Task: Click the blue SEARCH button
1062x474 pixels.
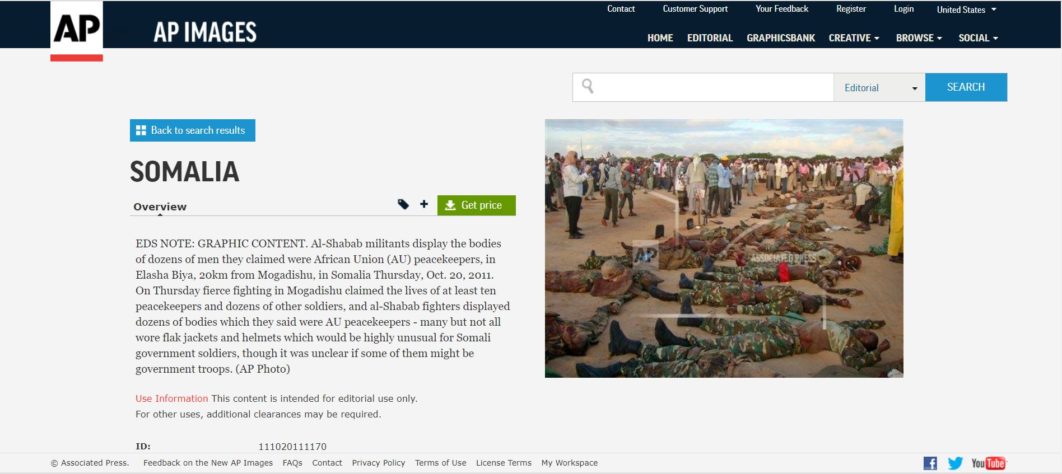Action: (965, 87)
